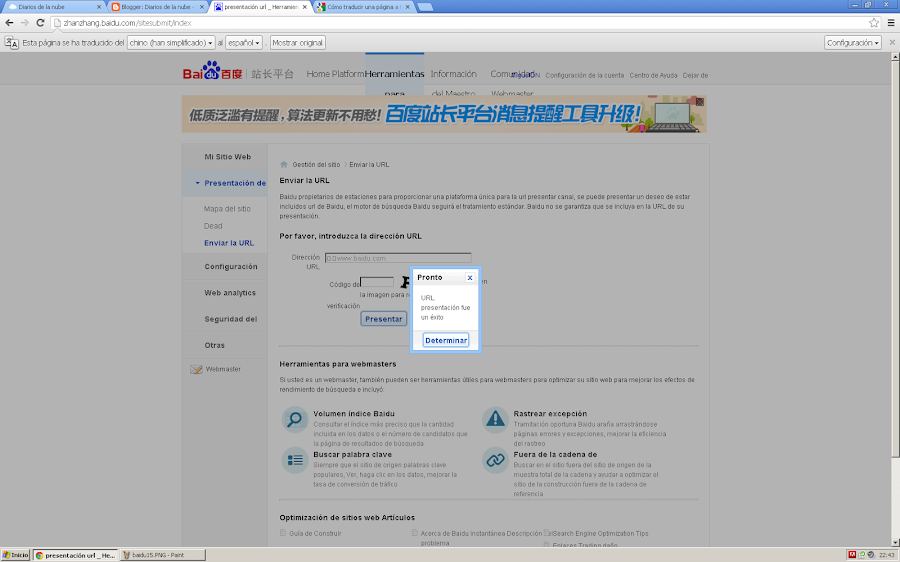This screenshot has height=562, width=900.
Task: Click the browser address bar
Action: tap(459, 23)
